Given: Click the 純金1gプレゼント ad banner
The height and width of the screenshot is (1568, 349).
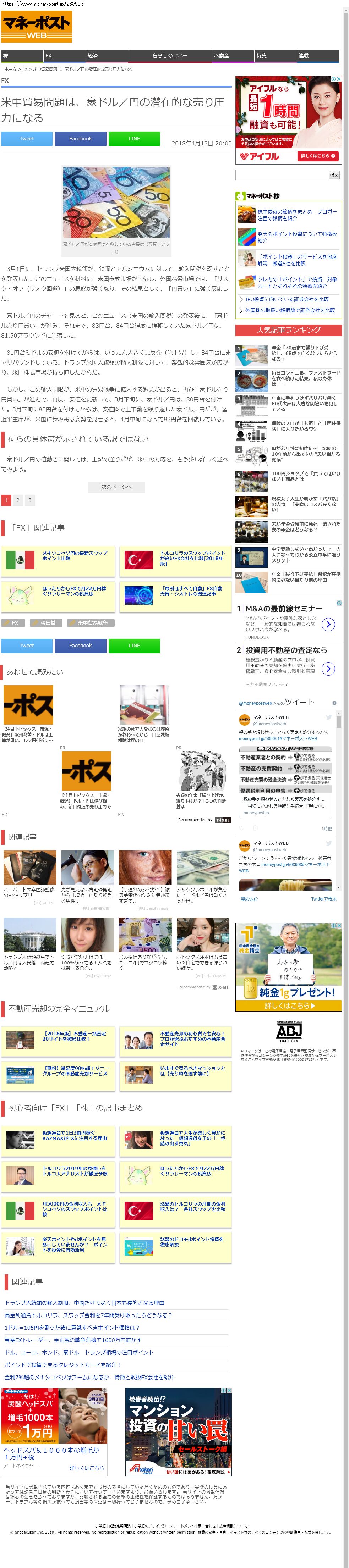Looking at the screenshot, I should tap(288, 968).
